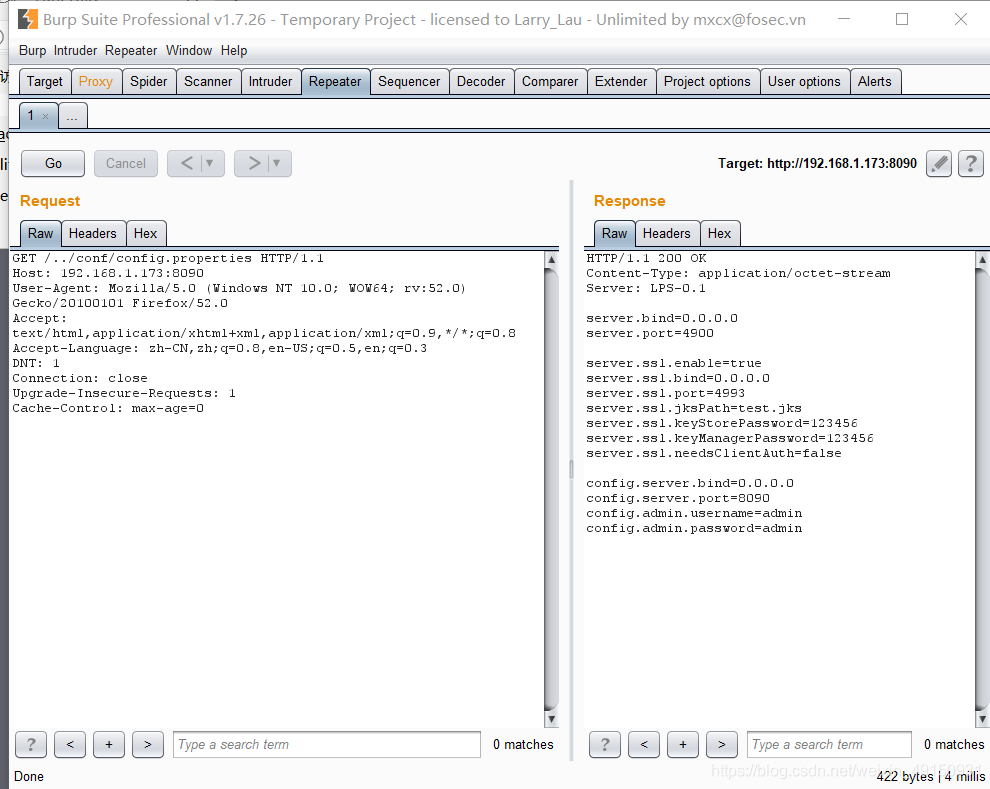Click response scrollbar up arrow
The width and height of the screenshot is (990, 789).
(x=982, y=259)
